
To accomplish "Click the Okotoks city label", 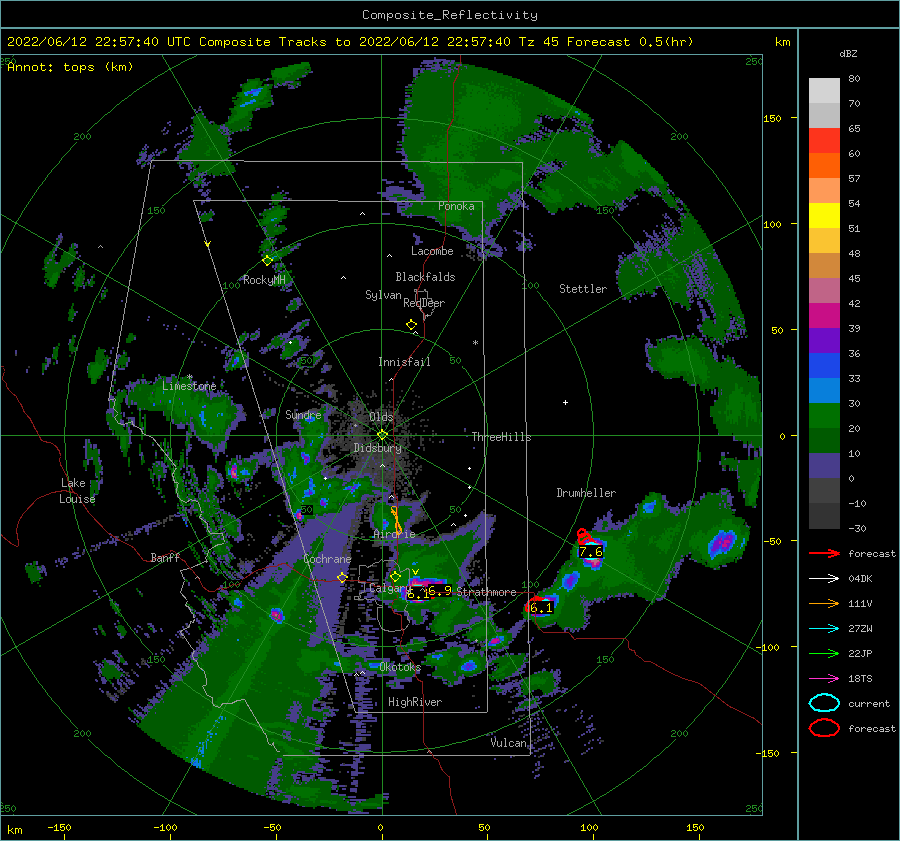I will 400,667.
